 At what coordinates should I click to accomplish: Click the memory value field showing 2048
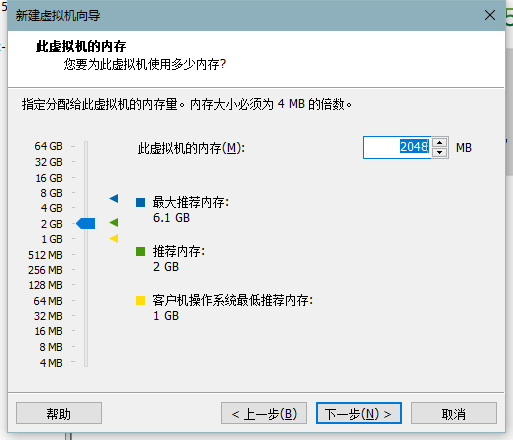tap(397, 147)
